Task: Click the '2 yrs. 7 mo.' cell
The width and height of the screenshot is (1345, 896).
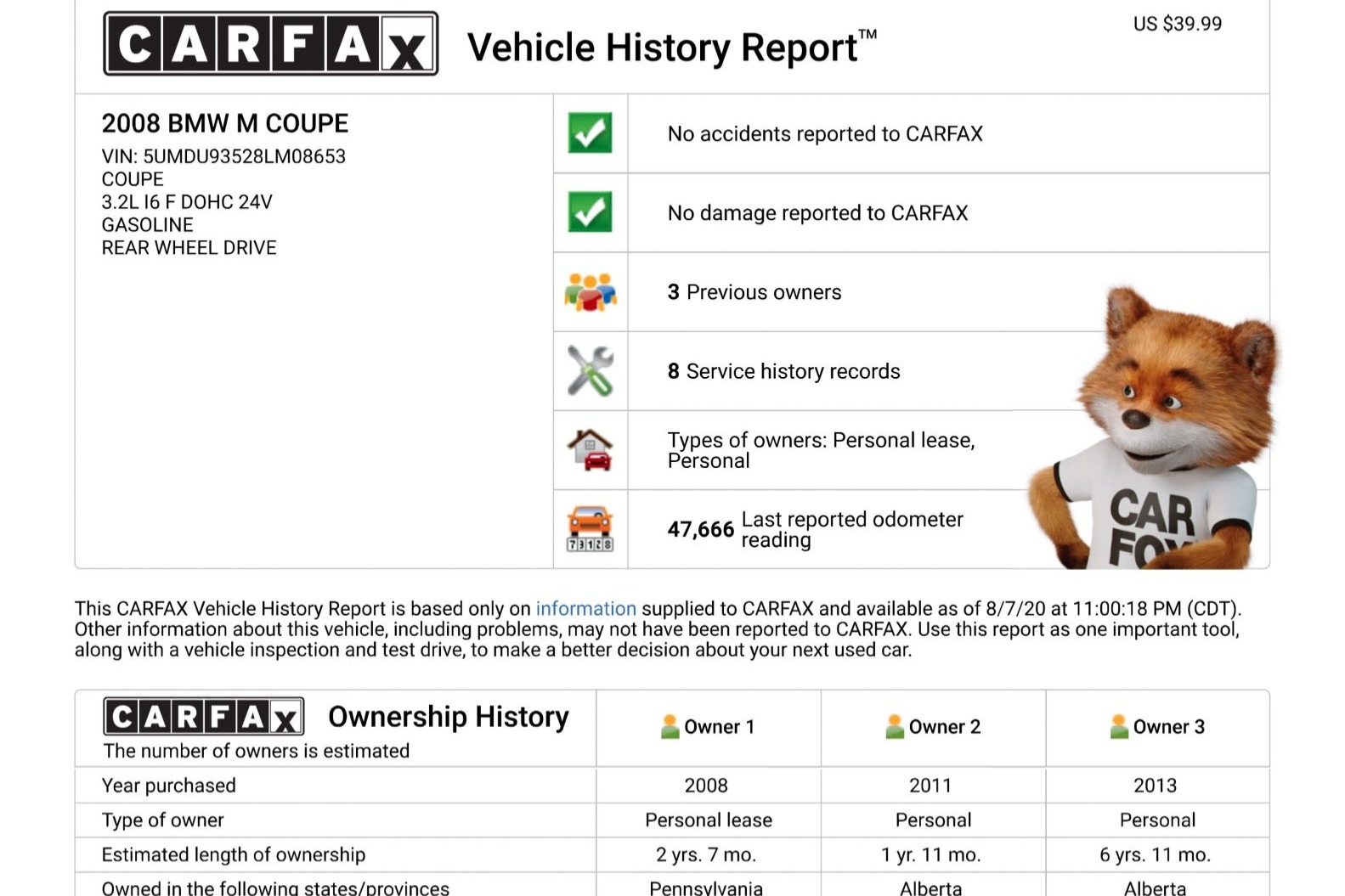Action: (706, 855)
